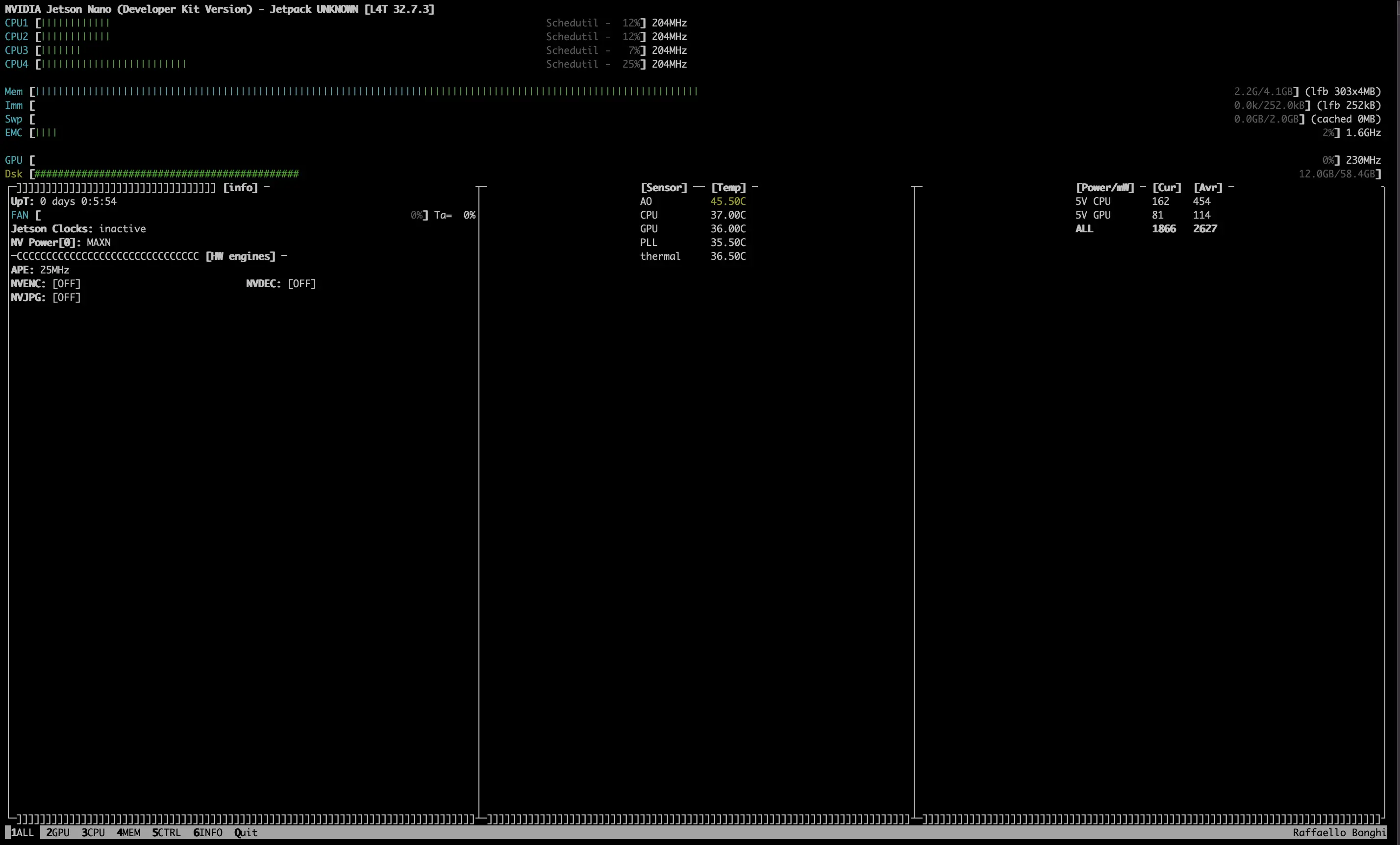
Task: Click the CPU1 usage bar
Action: point(340,23)
